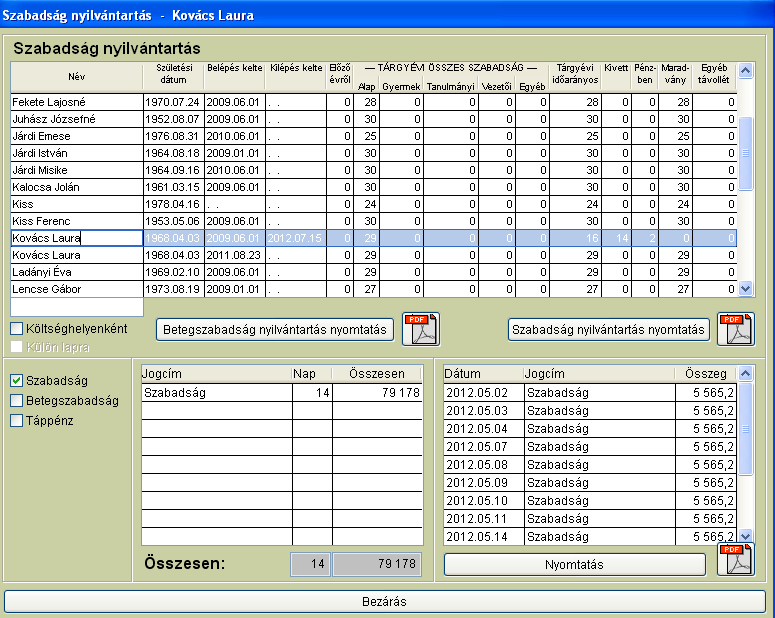The height and width of the screenshot is (618, 775).
Task: Select the 2012.05.09 Szabadság entry
Action: (590, 483)
